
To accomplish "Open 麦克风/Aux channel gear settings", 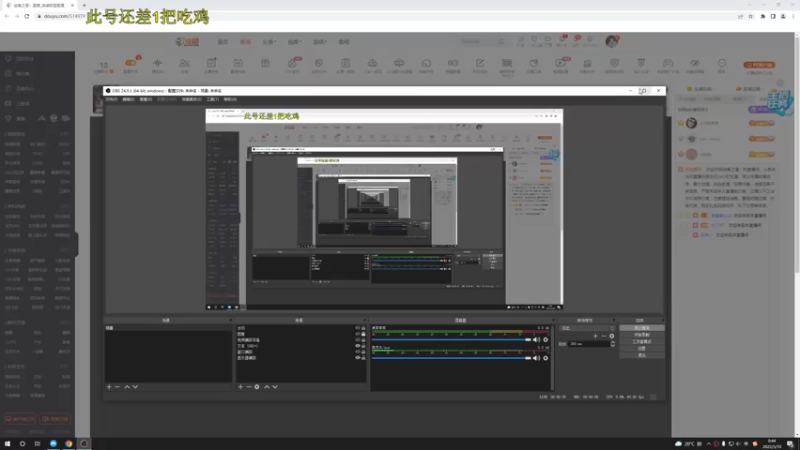I will click(545, 358).
